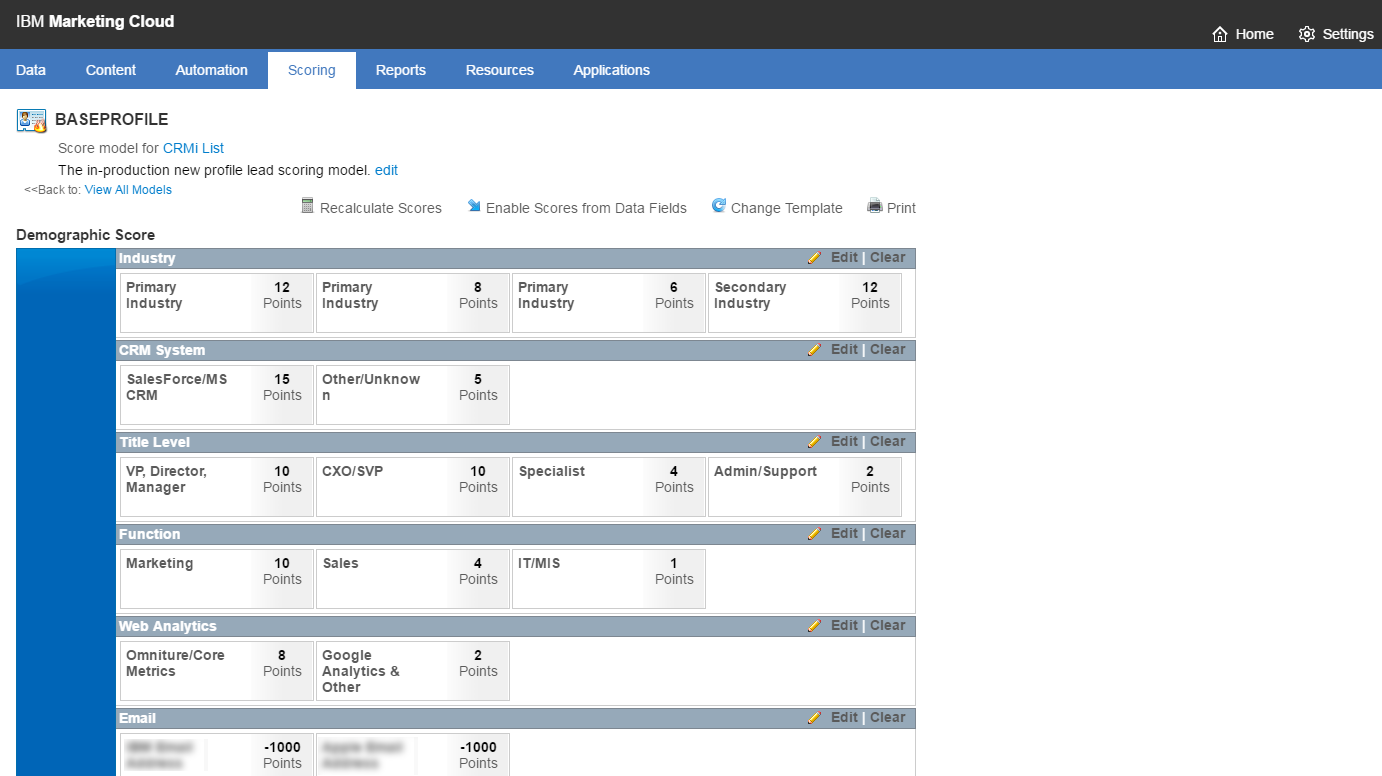Screen dimensions: 1382x776
Task: Open the Automation tab
Action: point(211,70)
